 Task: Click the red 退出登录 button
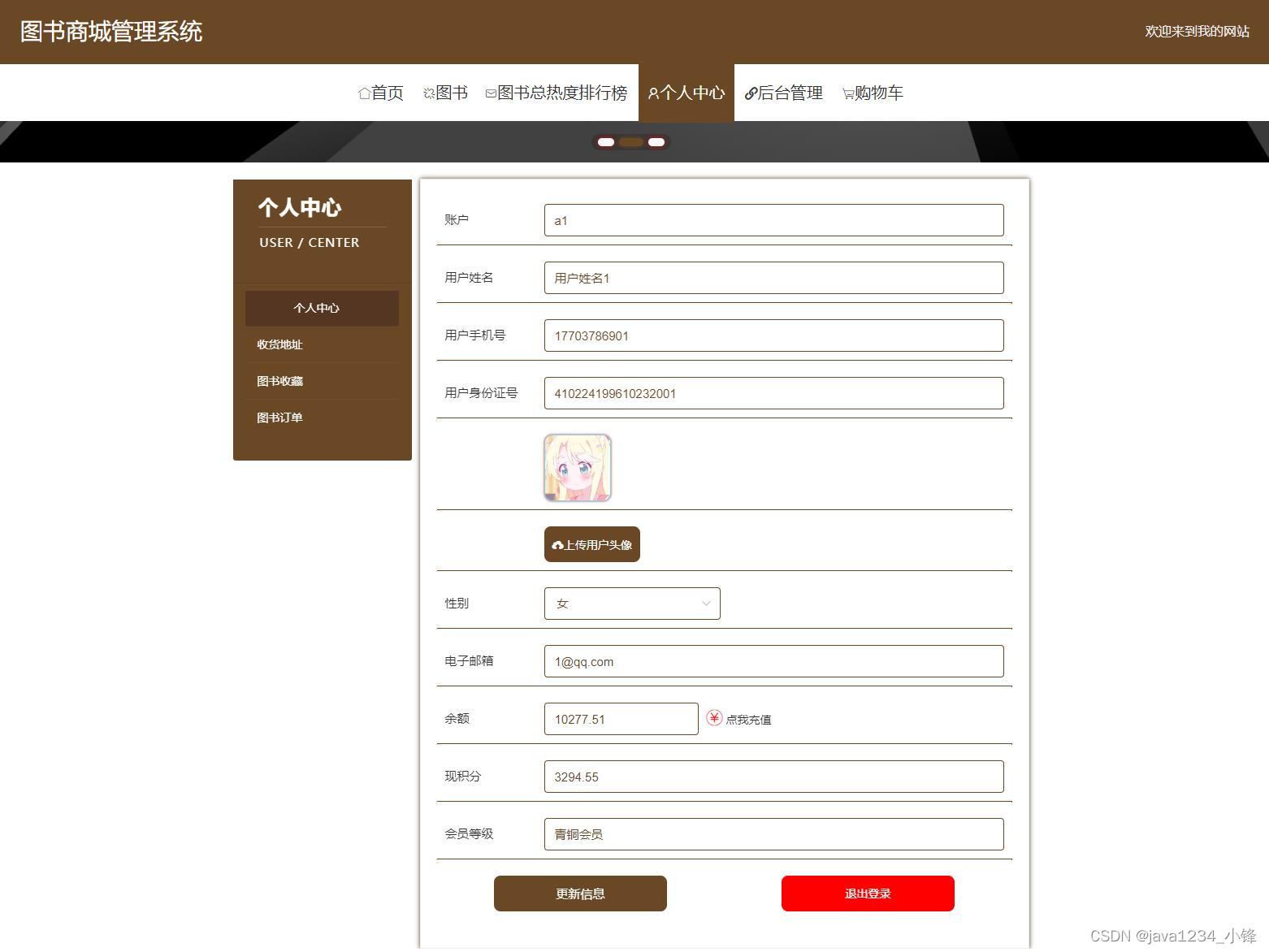(867, 893)
